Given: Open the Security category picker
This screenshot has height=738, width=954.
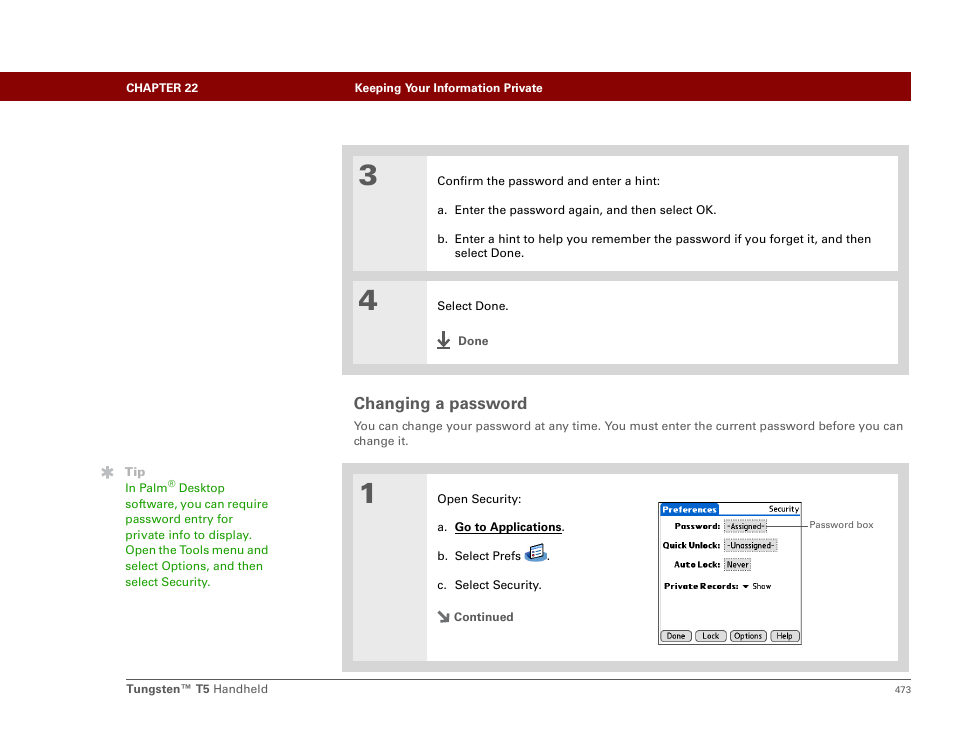Looking at the screenshot, I should coord(784,509).
